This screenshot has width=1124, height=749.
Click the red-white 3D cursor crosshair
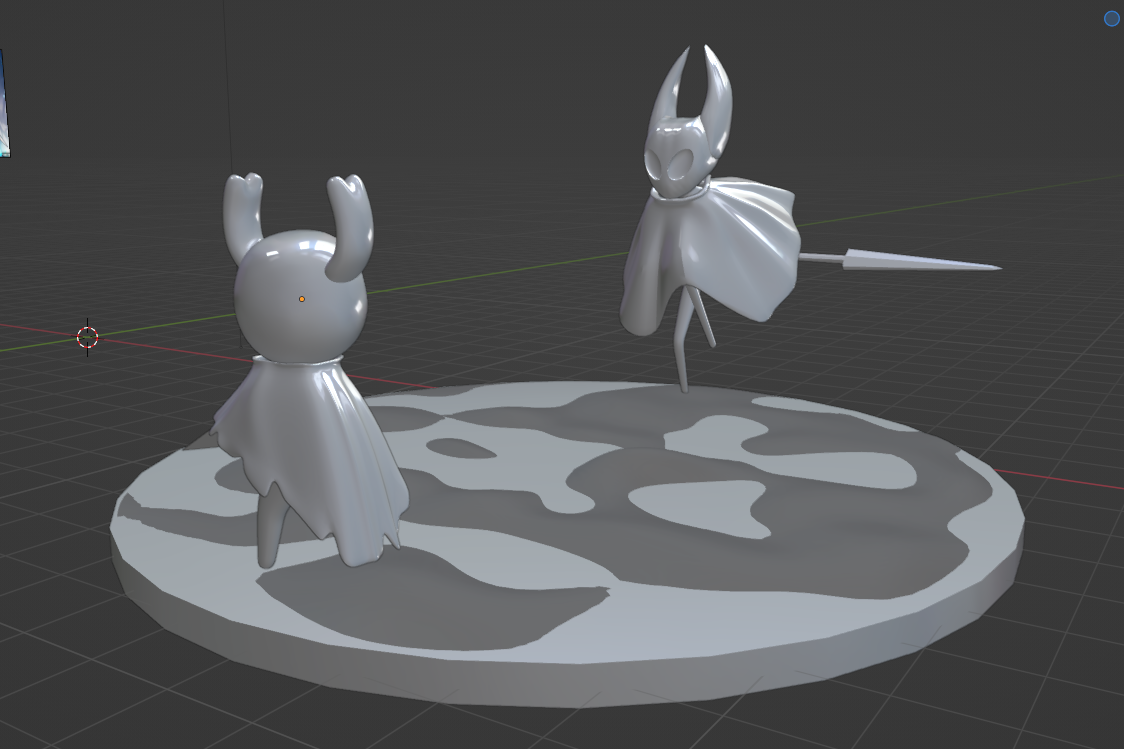(87, 337)
